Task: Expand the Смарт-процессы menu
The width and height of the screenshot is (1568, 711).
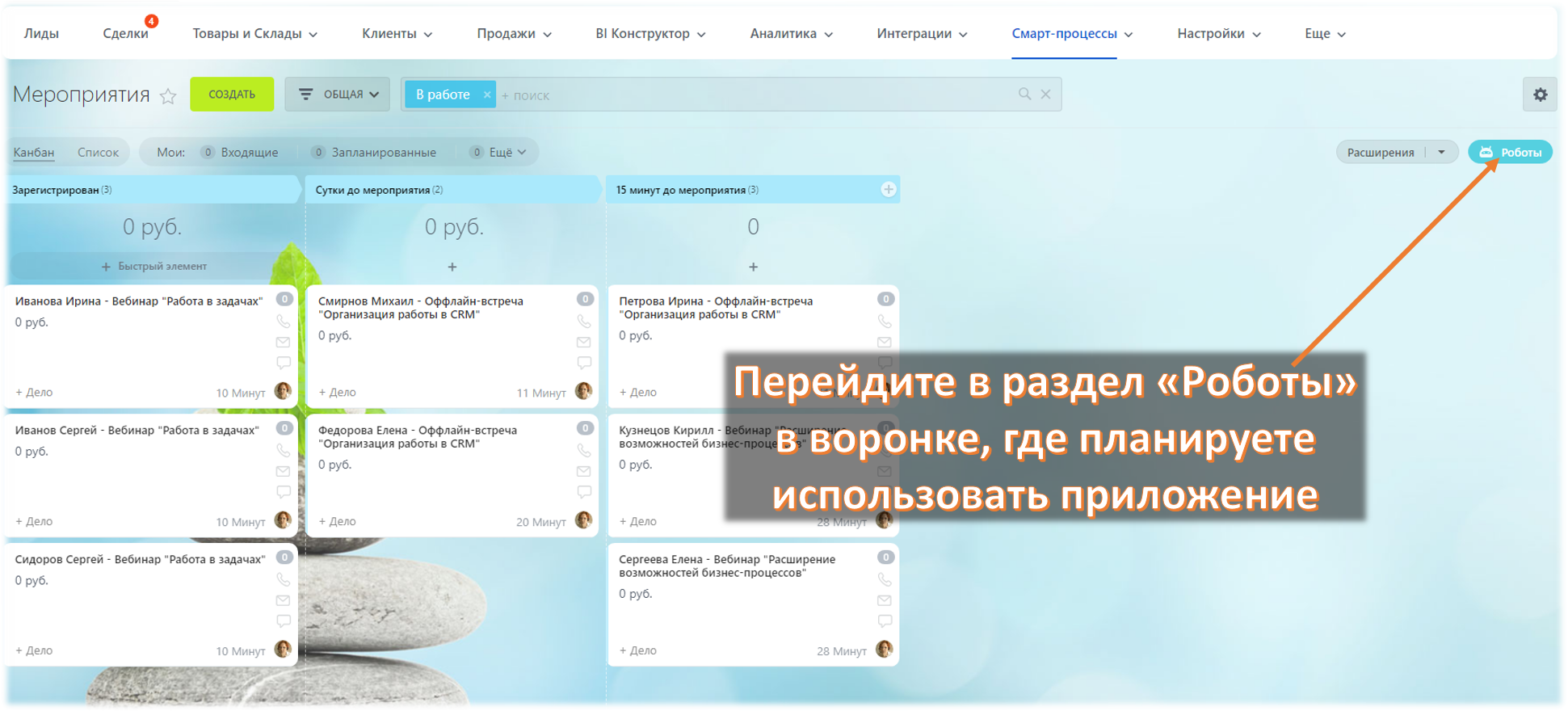Action: pyautogui.click(x=1071, y=34)
